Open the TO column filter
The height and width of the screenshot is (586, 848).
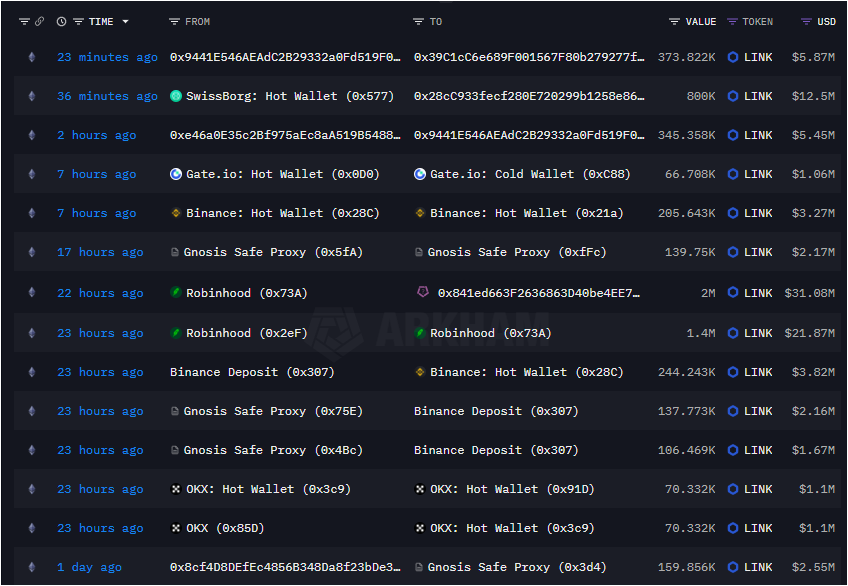(x=418, y=22)
